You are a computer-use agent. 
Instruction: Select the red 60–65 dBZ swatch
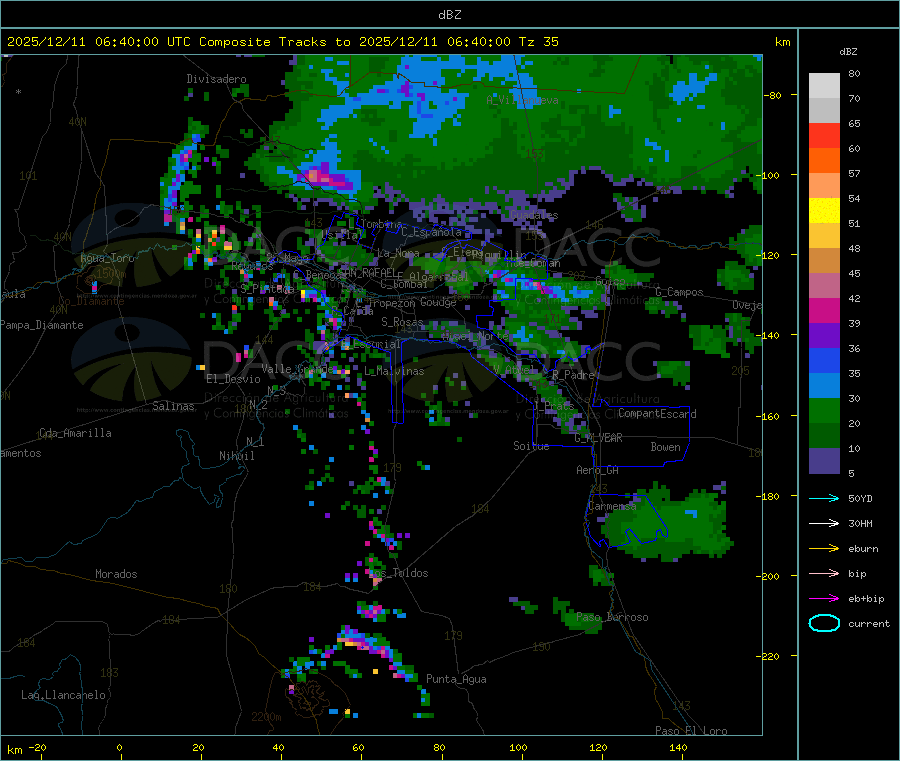(x=824, y=135)
